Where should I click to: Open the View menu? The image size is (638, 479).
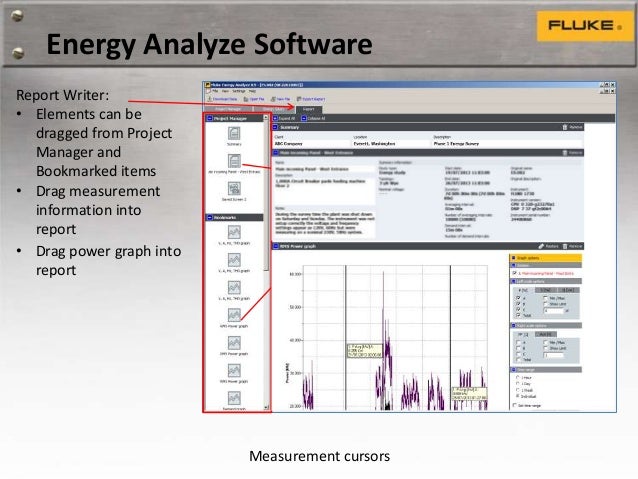coord(225,91)
